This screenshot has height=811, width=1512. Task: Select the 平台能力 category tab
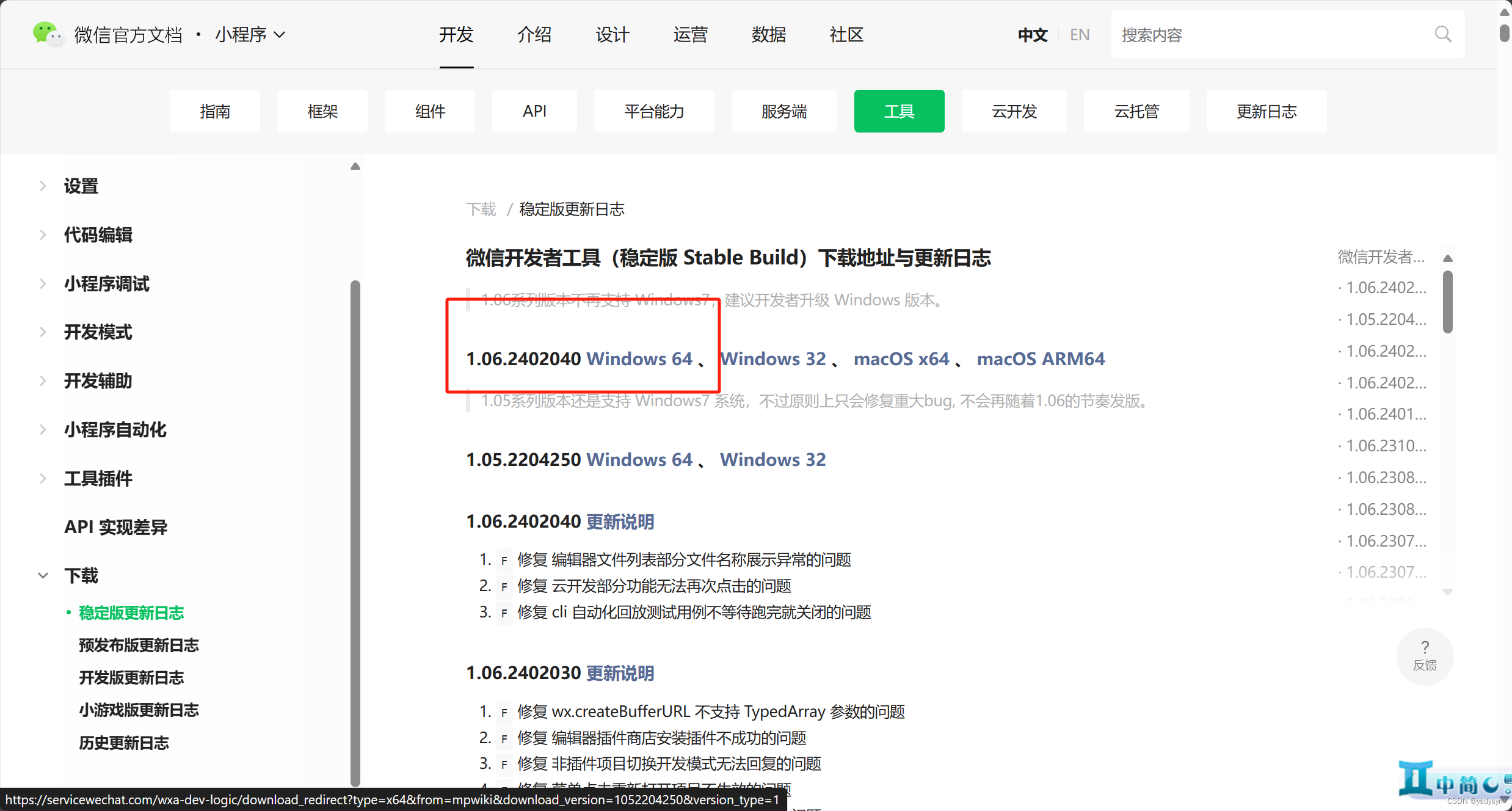654,111
